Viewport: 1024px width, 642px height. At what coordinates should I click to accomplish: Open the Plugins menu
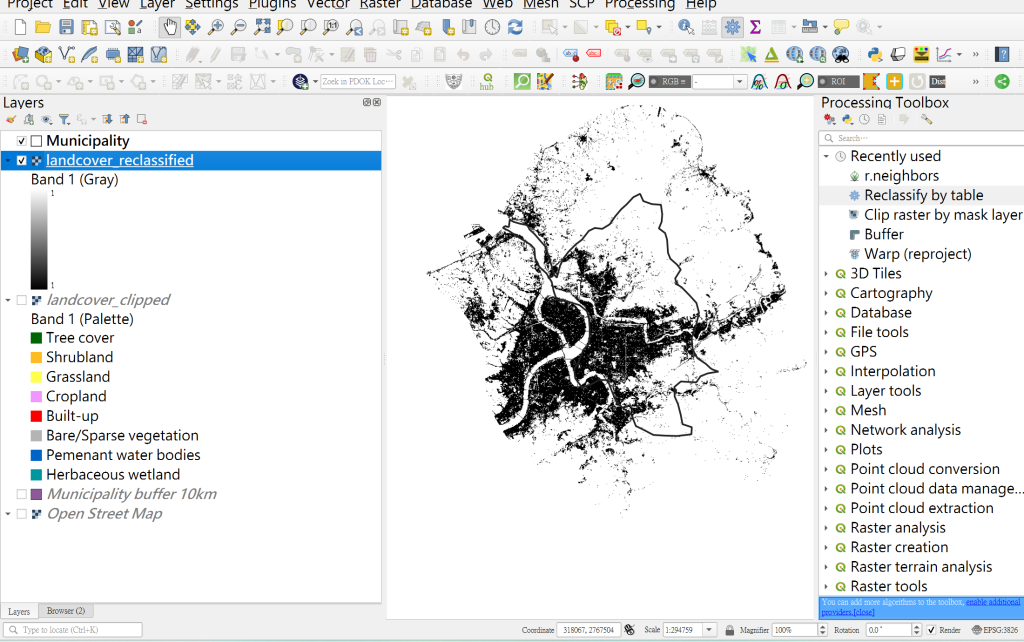point(272,4)
